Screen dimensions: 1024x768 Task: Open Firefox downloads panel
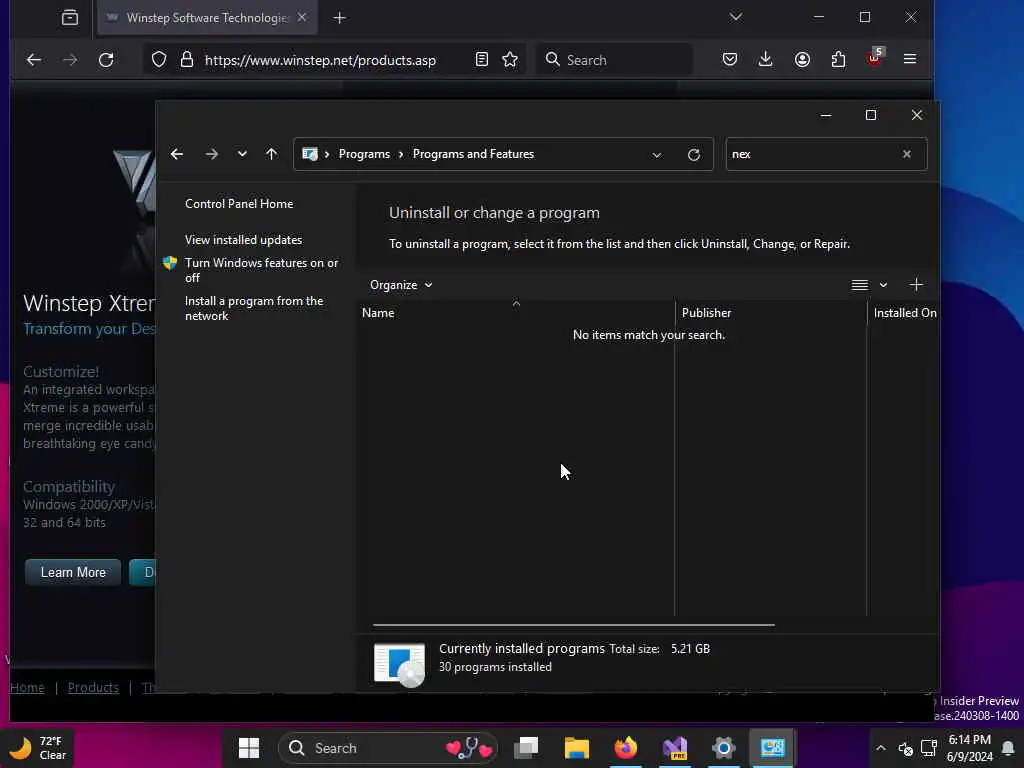pyautogui.click(x=765, y=59)
